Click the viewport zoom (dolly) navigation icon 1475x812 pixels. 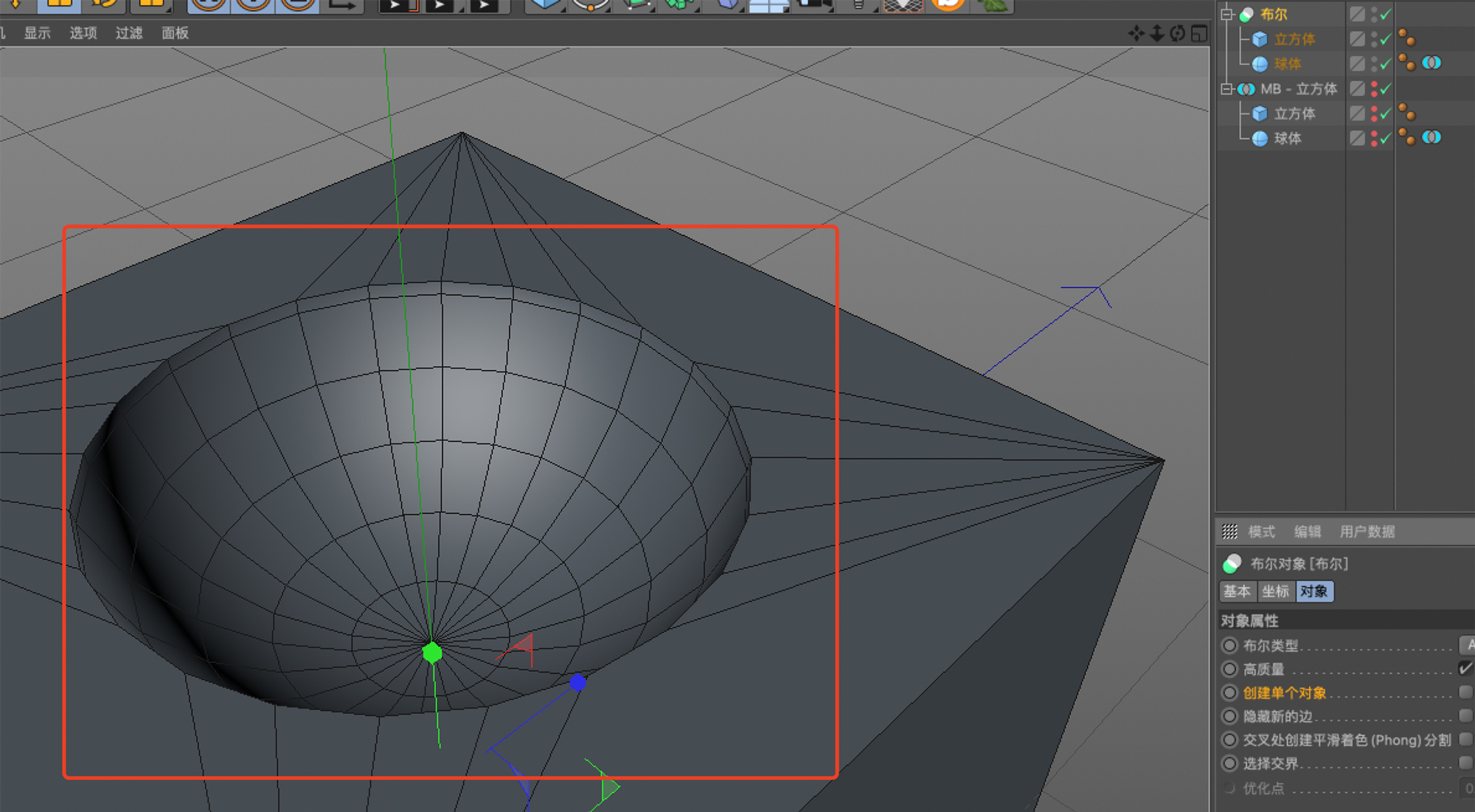(x=1156, y=33)
